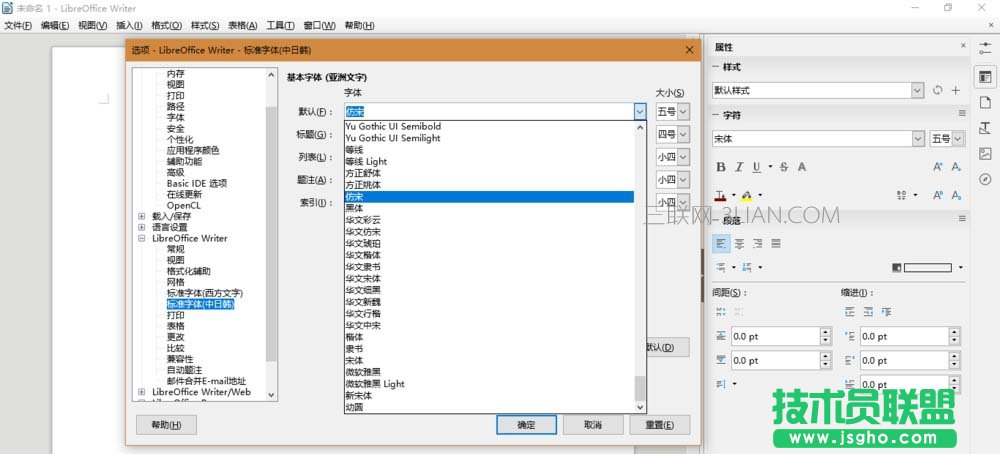The width and height of the screenshot is (1000, 454).
Task: Open the 格式 menu
Action: pos(166,26)
